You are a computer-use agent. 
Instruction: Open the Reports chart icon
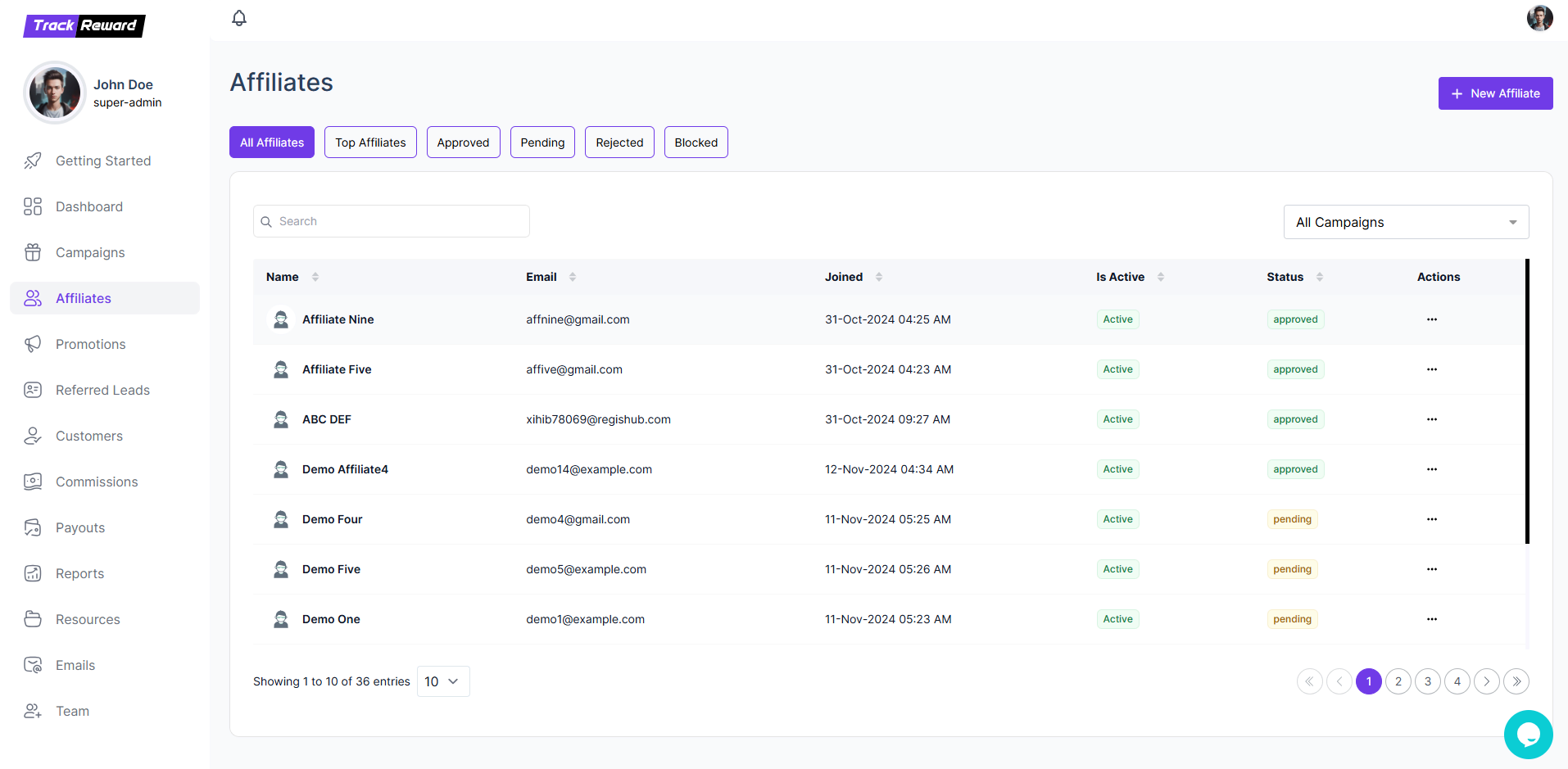pyautogui.click(x=33, y=573)
